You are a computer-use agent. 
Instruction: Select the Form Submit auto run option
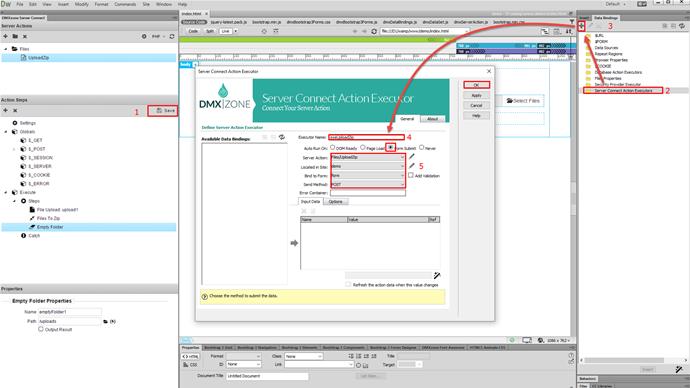tap(390, 147)
